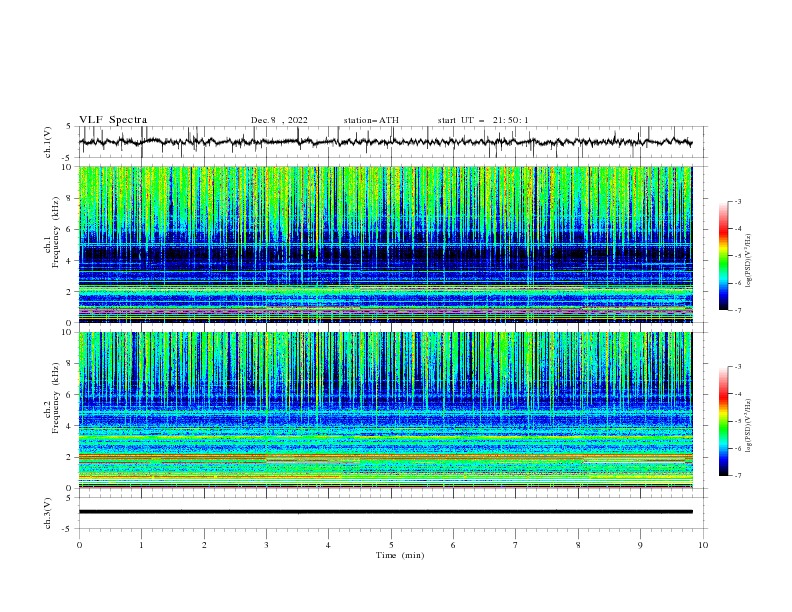Viewport: 792px width, 612px height.
Task: Click time axis tick label '7'
Action: click(x=516, y=545)
